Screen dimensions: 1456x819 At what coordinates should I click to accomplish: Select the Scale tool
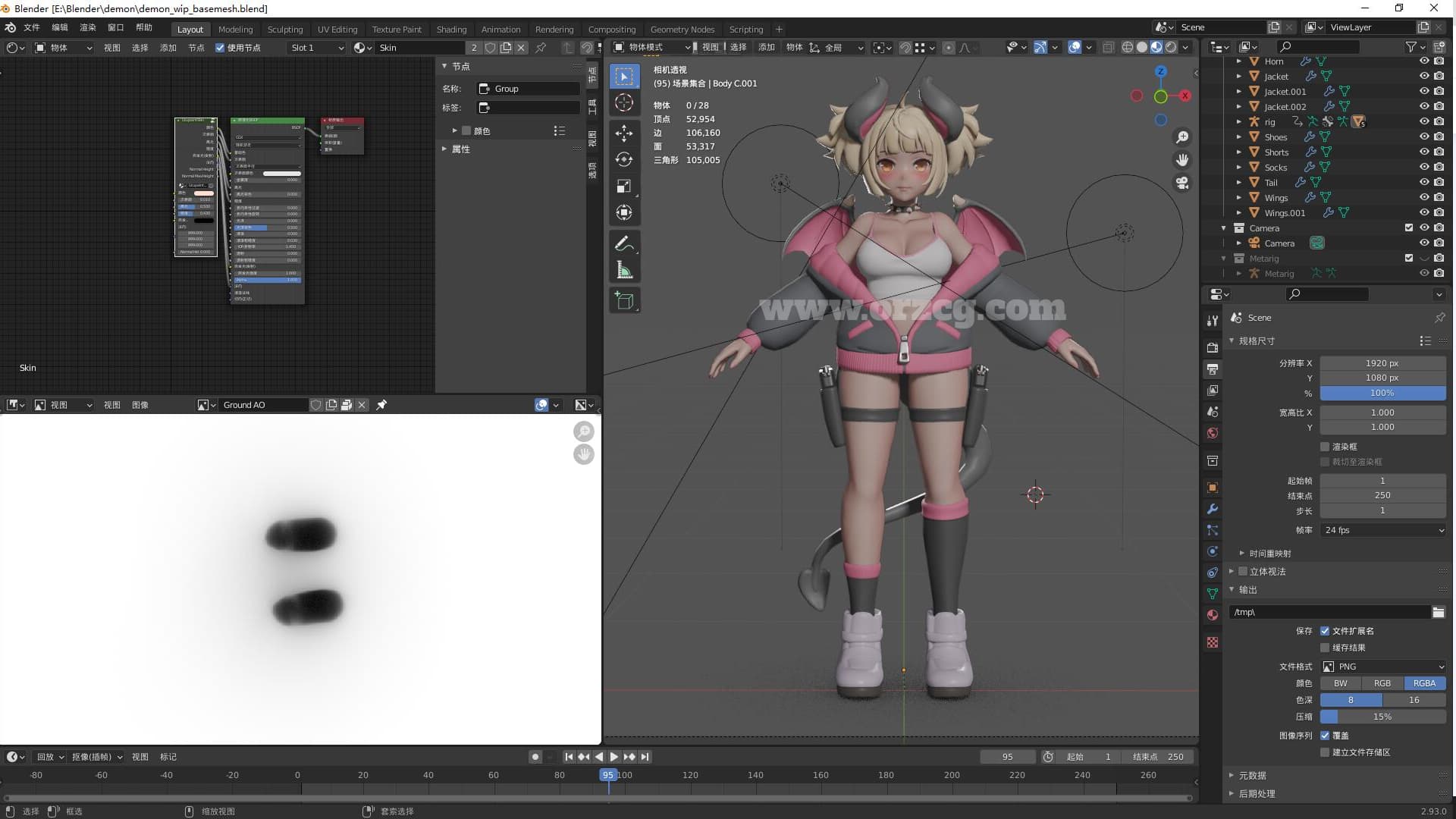624,187
